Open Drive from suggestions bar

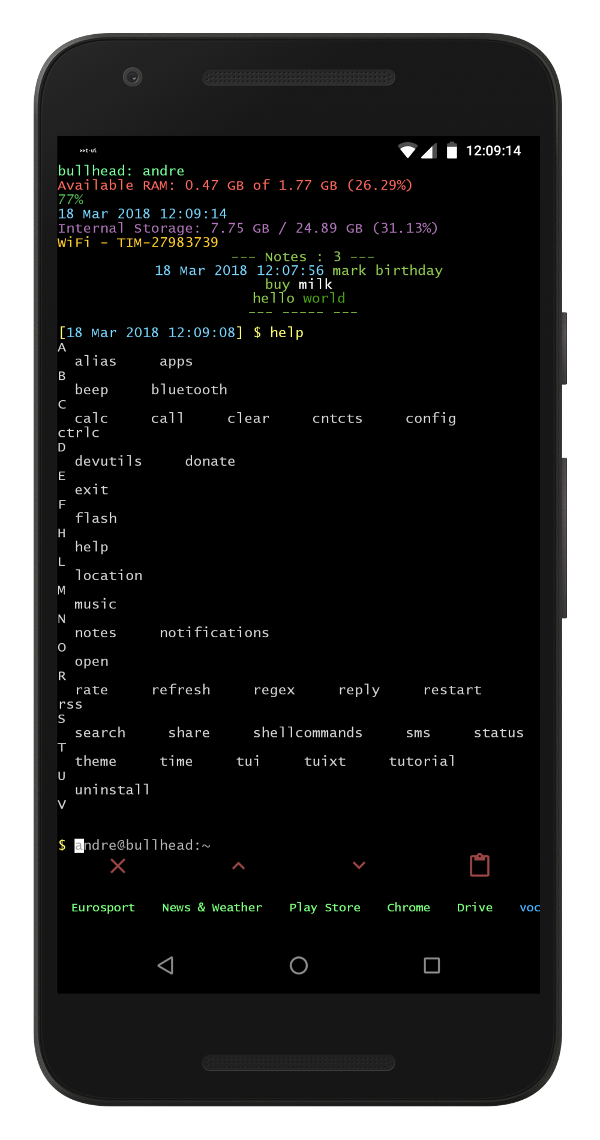[x=474, y=907]
